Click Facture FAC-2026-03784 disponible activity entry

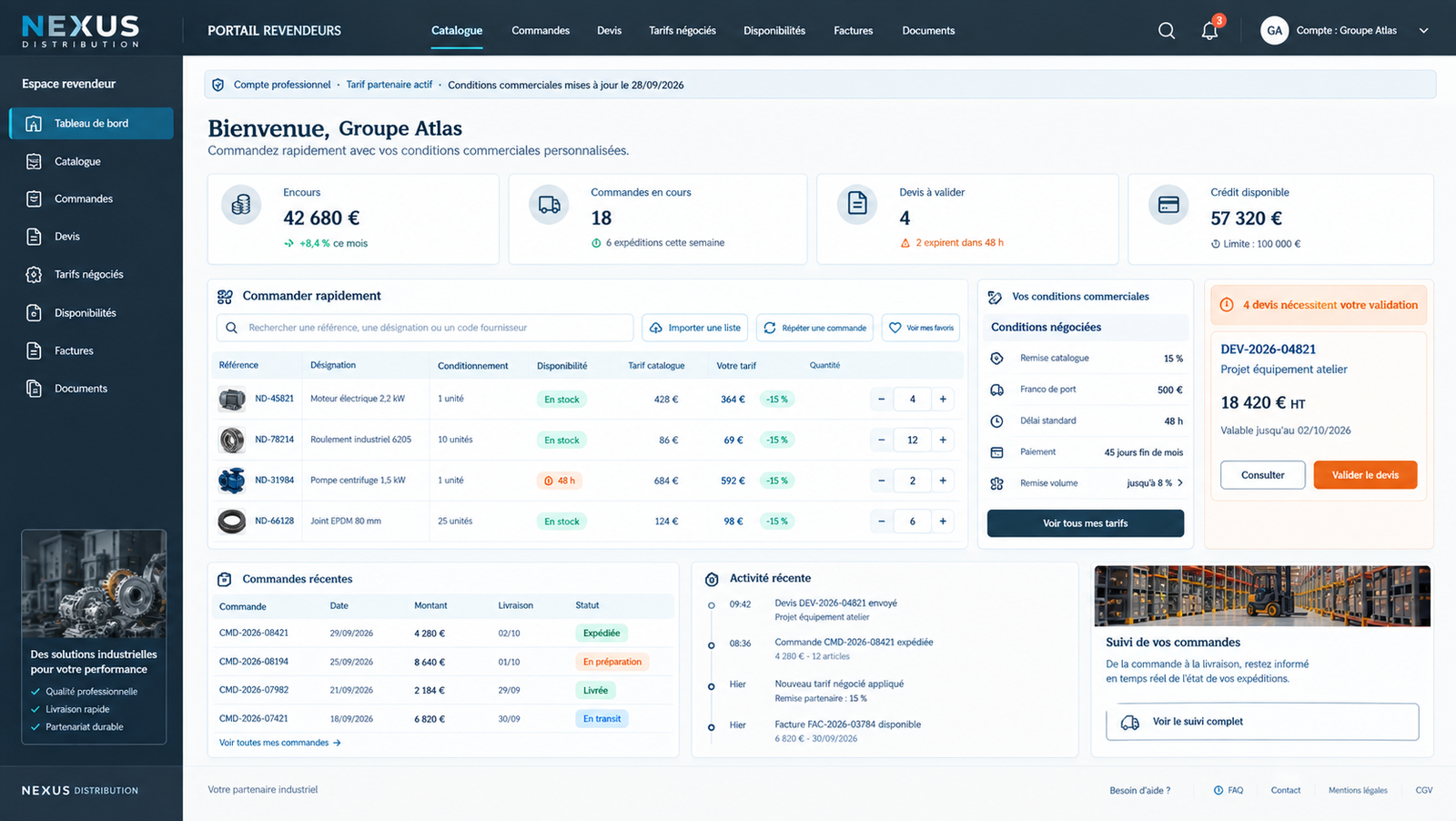coord(848,725)
